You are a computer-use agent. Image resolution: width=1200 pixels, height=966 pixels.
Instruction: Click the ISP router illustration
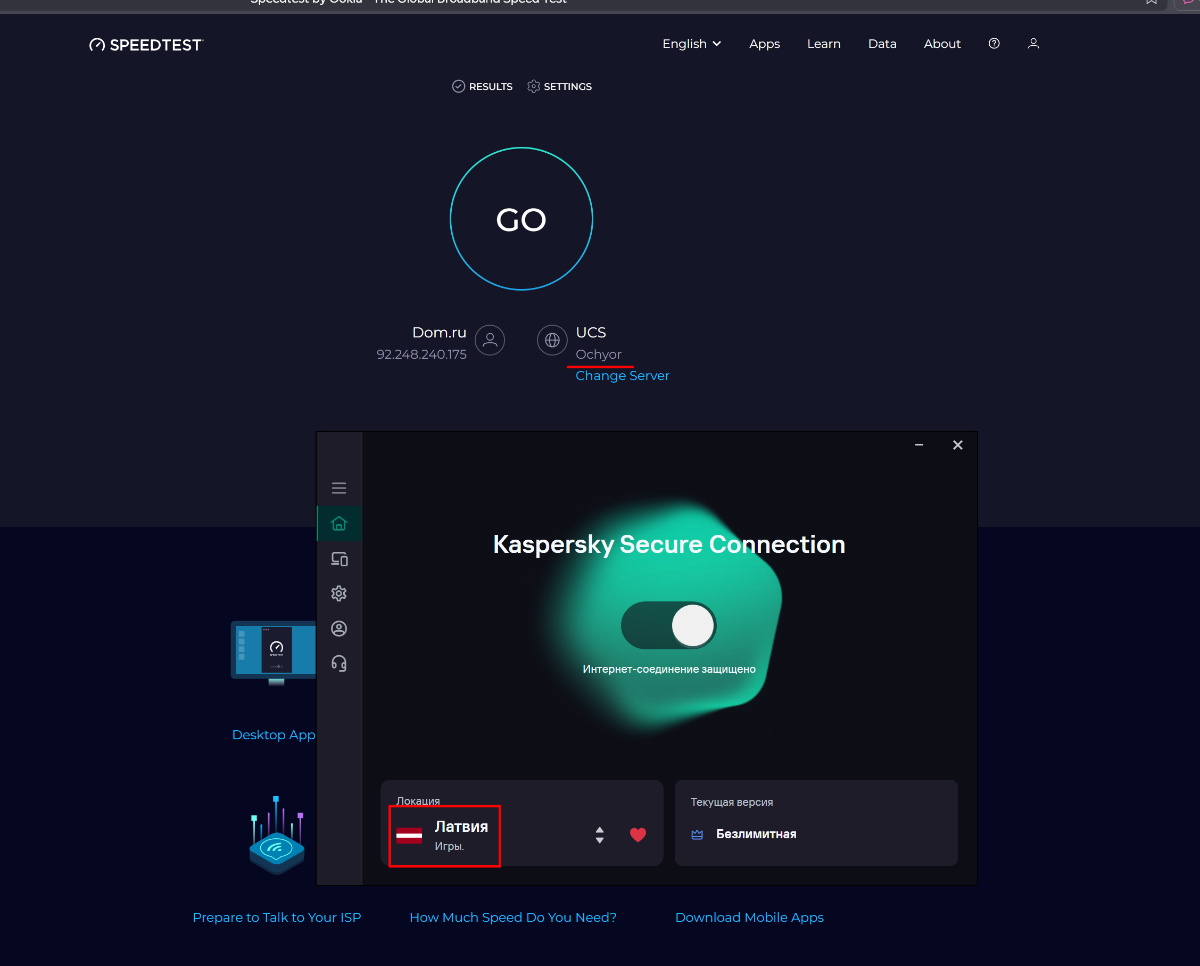point(277,835)
